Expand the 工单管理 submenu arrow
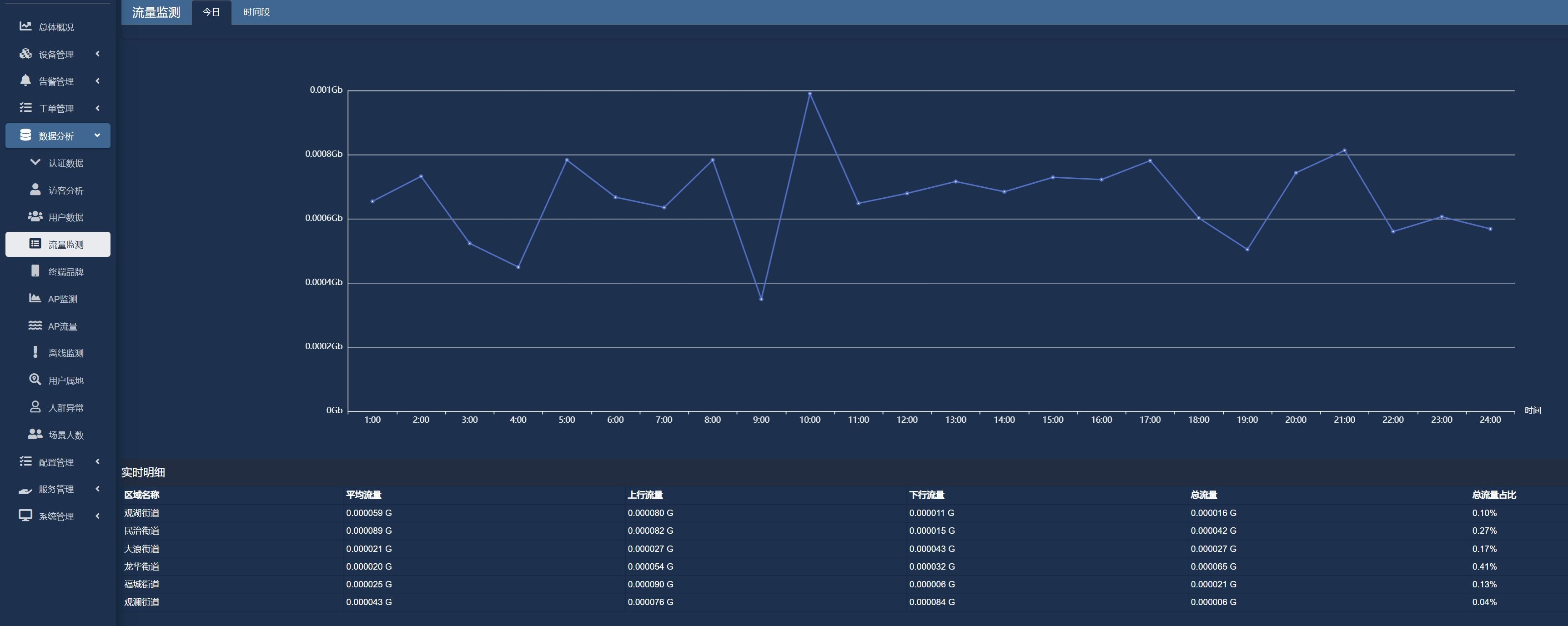The width and height of the screenshot is (1568, 626). click(x=97, y=108)
